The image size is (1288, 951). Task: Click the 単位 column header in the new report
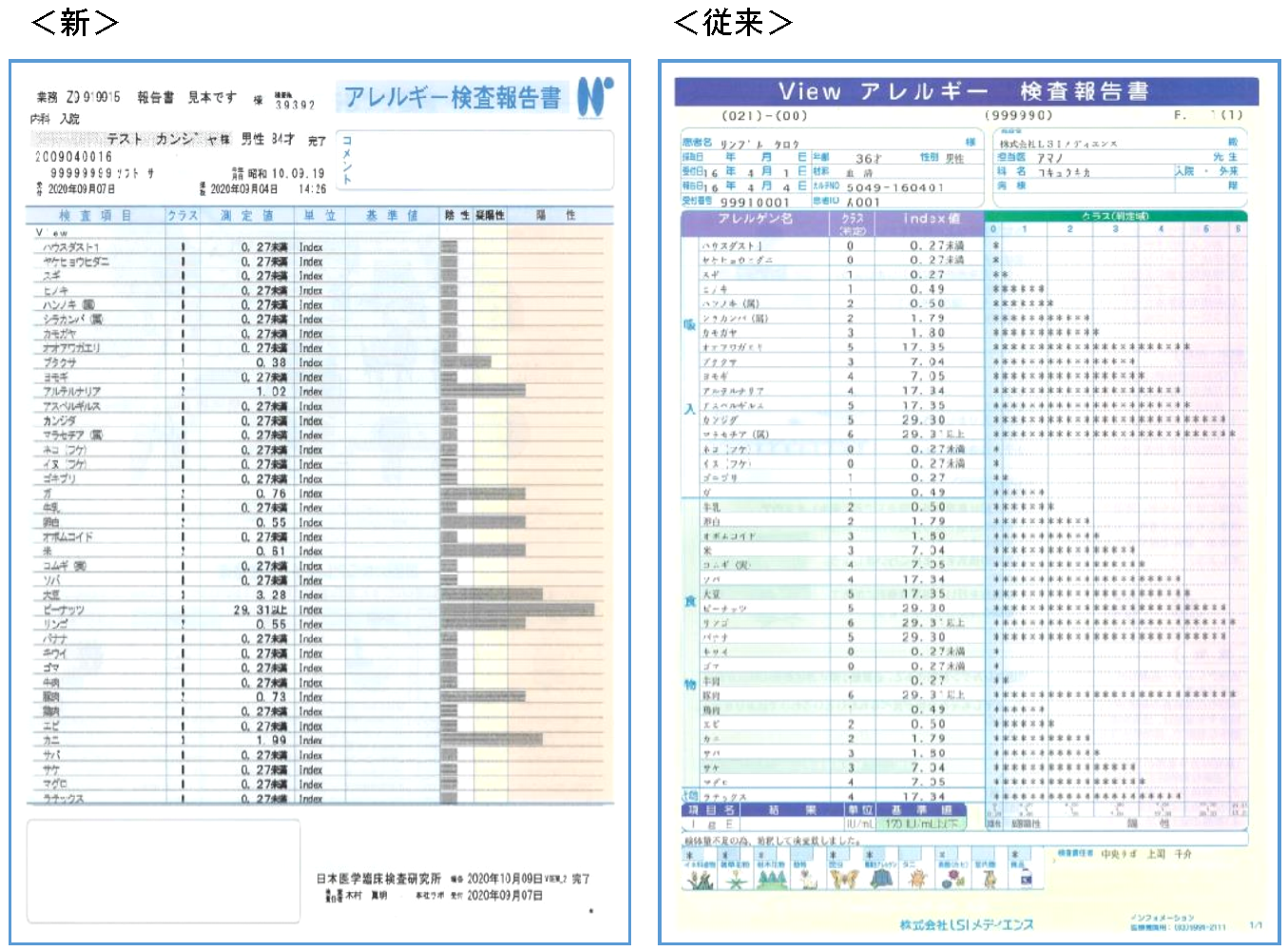[319, 216]
